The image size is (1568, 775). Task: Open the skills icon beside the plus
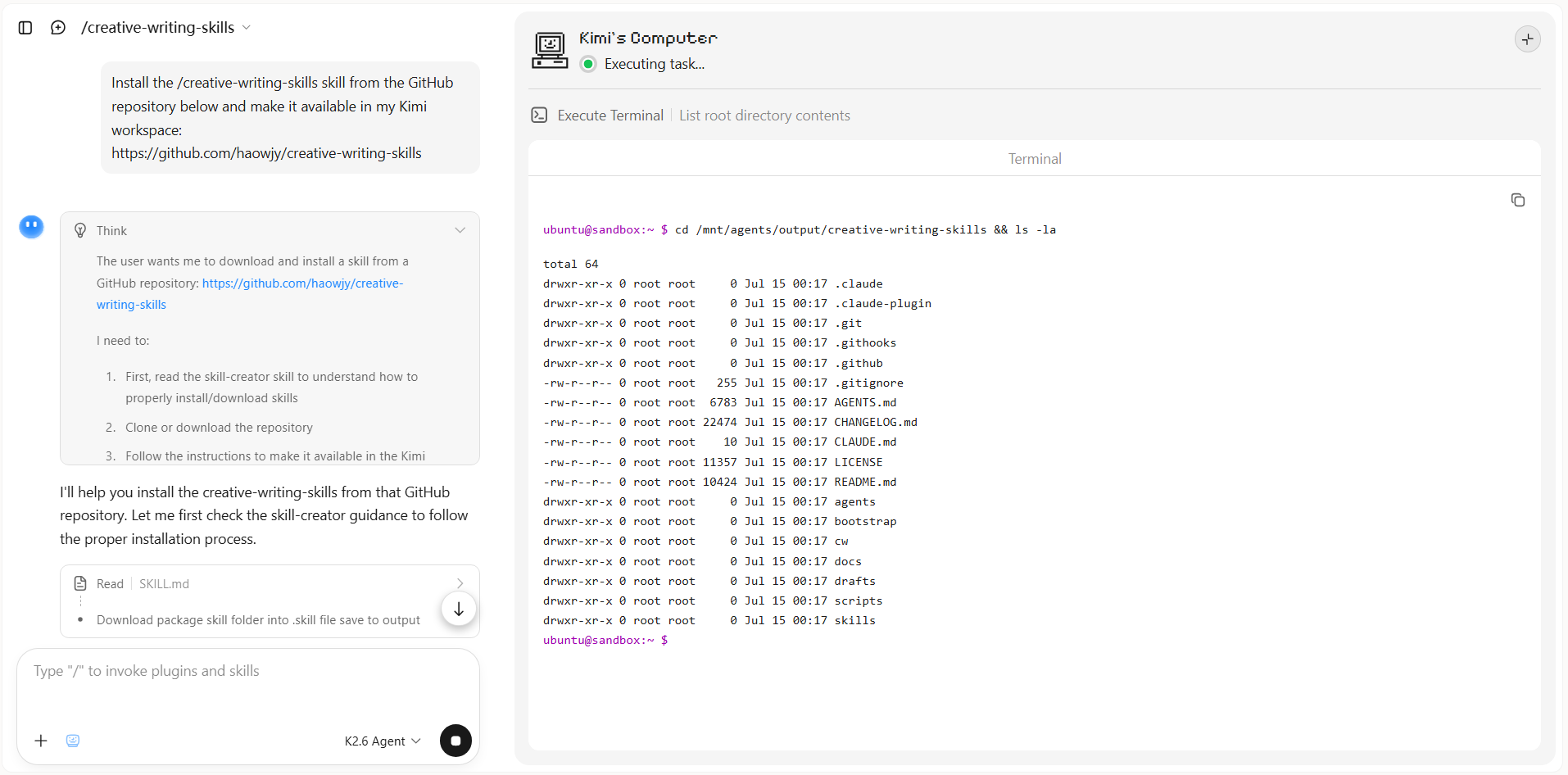[x=73, y=741]
